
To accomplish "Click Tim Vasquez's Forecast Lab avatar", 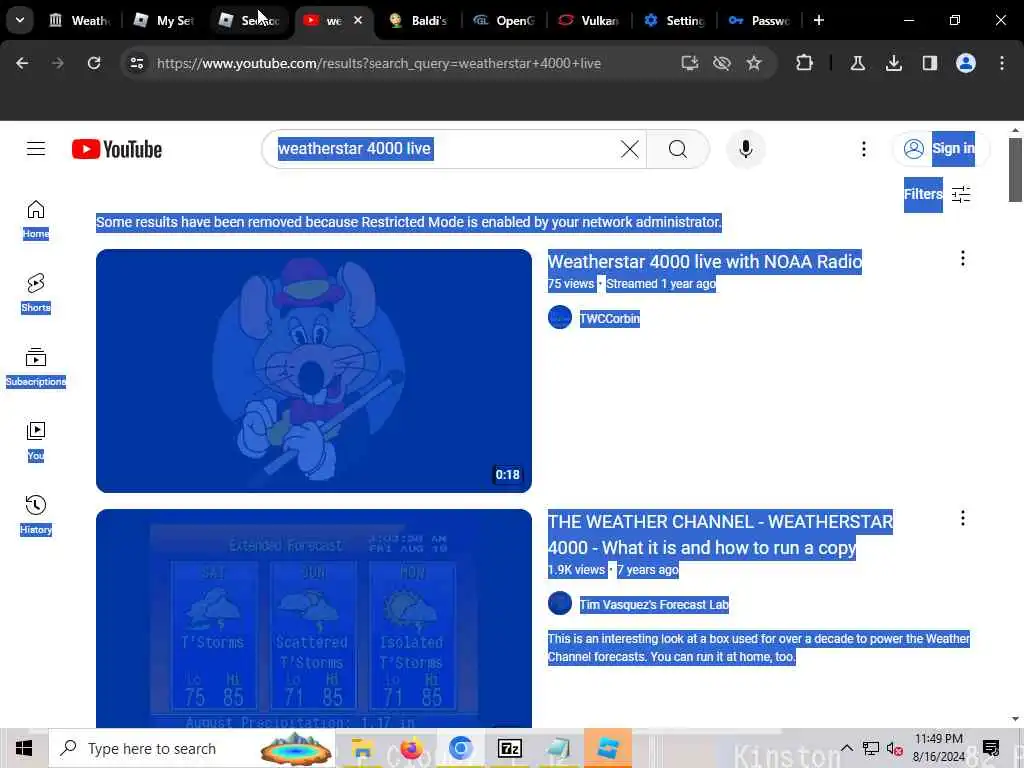I will coord(560,603).
